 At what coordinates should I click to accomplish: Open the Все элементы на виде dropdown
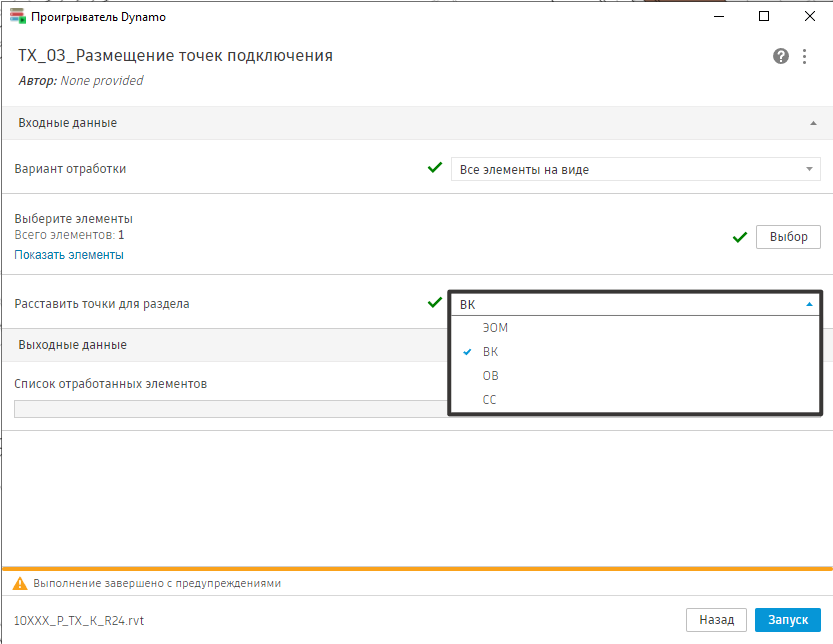[635, 169]
